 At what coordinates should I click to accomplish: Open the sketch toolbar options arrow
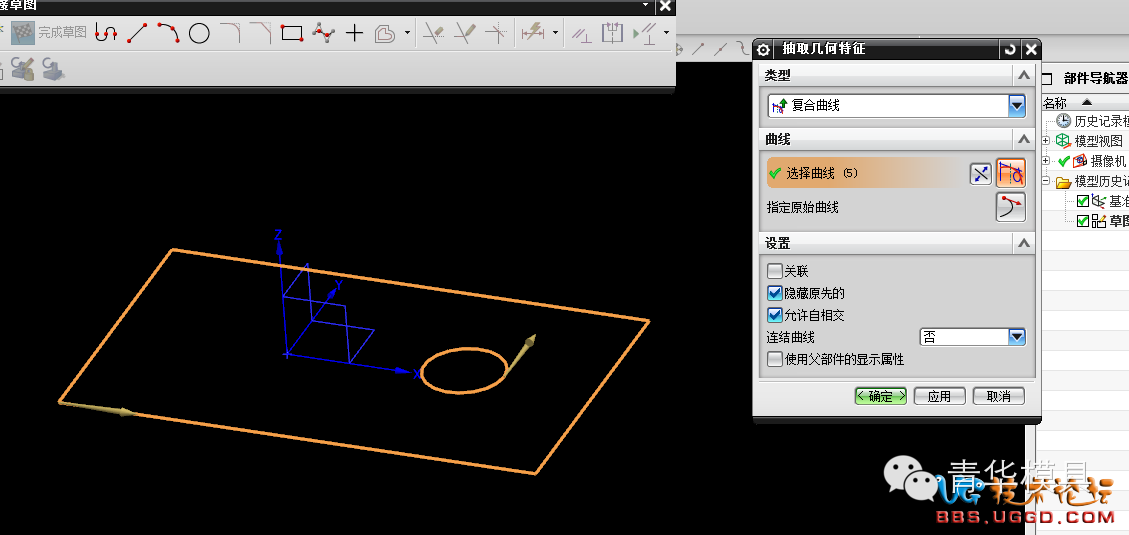(646, 6)
